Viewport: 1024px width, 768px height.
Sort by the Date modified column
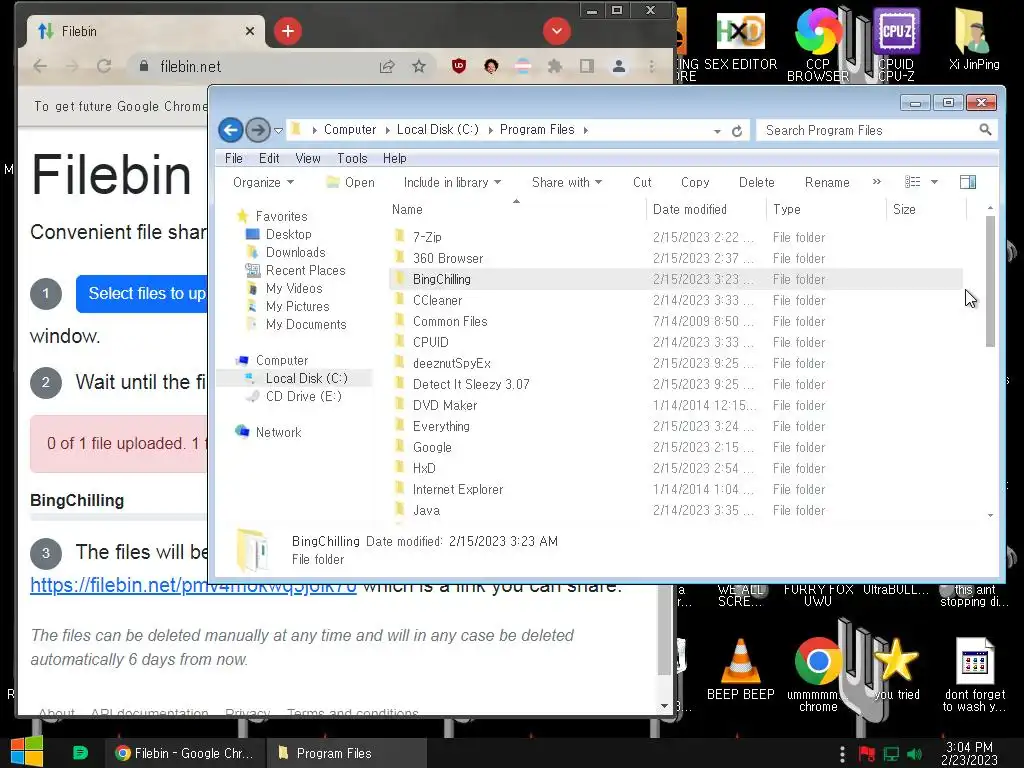(x=706, y=210)
